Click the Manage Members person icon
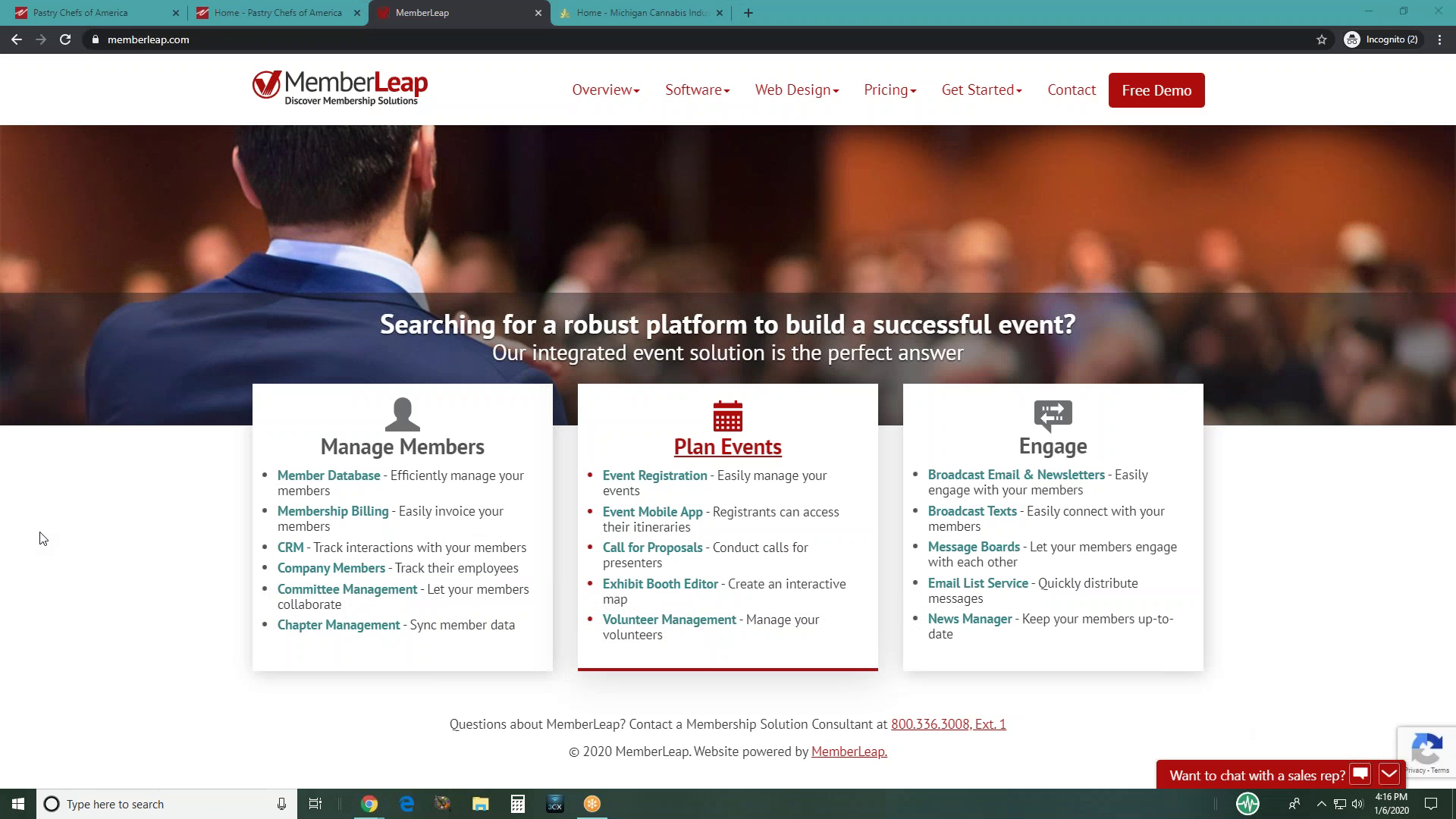 (x=402, y=414)
